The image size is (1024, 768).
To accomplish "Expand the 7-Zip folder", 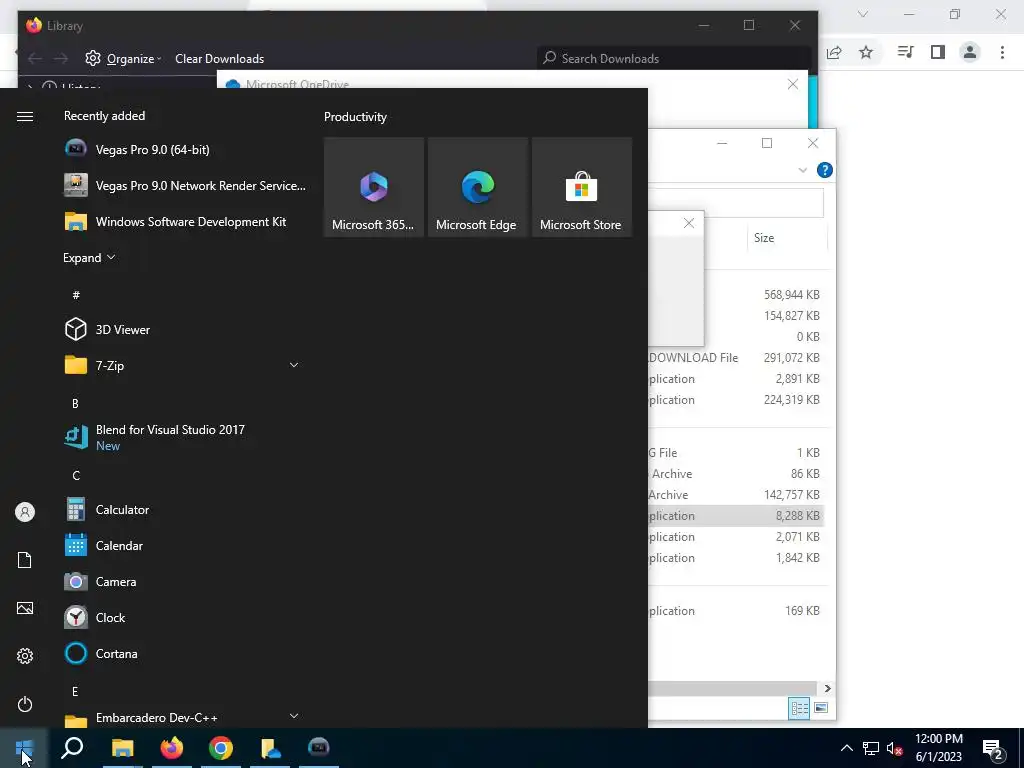I will point(294,365).
